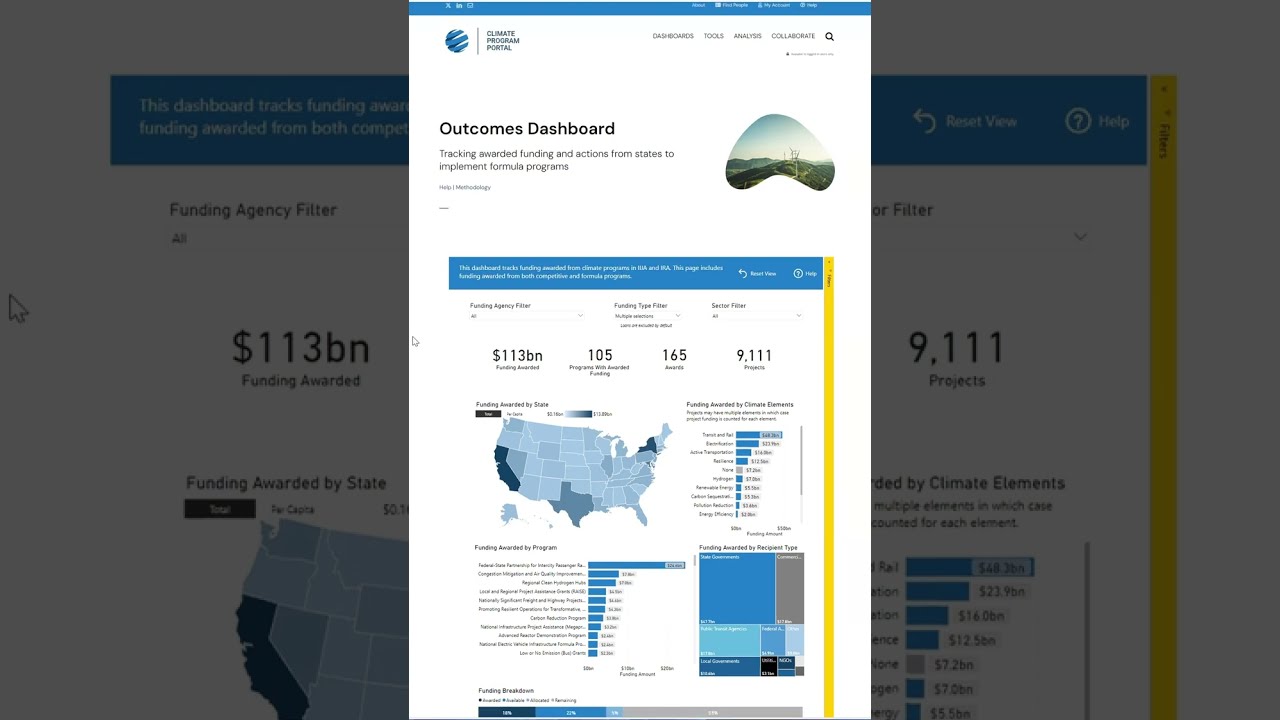The width and height of the screenshot is (1280, 720).
Task: Select the Resilience bar in climate elements
Action: 742,461
